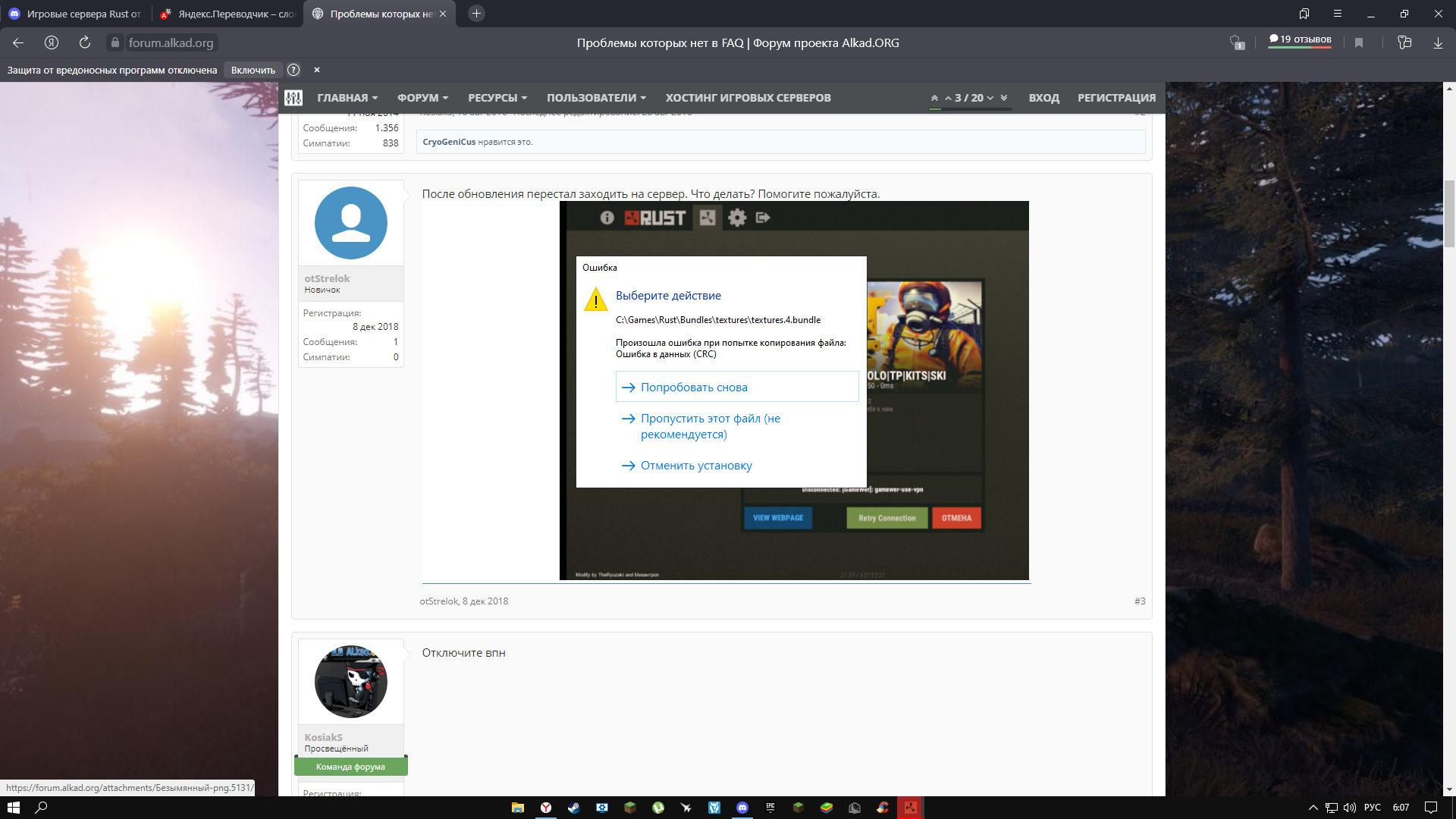Jump to first post double-arrow icon
Screen dimensions: 1456x819
click(934, 98)
